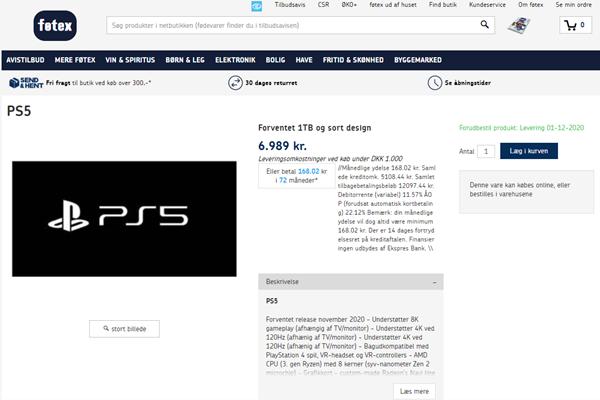This screenshot has height=400, width=600.
Task: Add PS5 with Læg i kurven
Action: (x=529, y=151)
